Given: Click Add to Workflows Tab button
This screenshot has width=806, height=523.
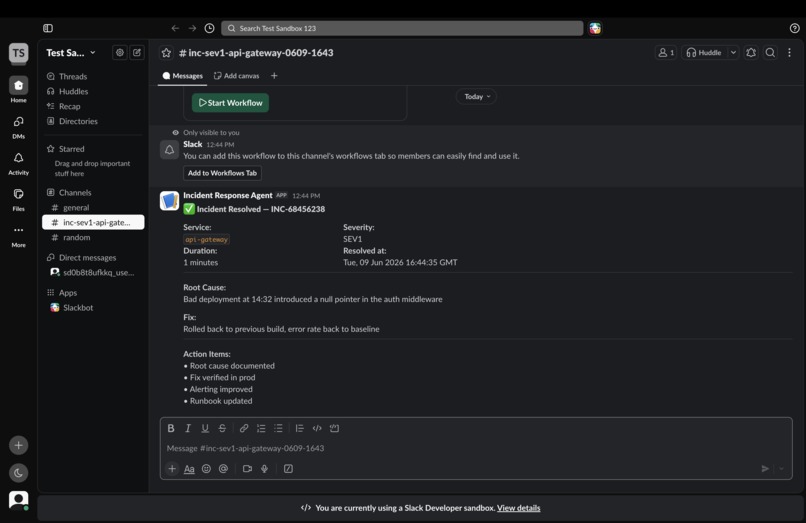Looking at the screenshot, I should (222, 173).
